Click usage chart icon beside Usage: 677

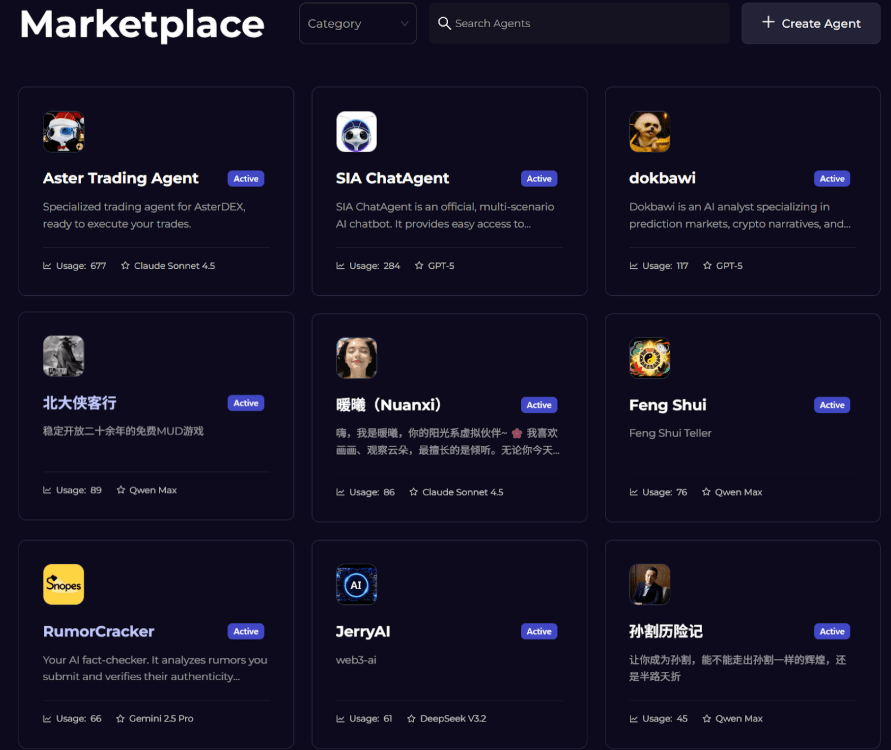[47, 265]
